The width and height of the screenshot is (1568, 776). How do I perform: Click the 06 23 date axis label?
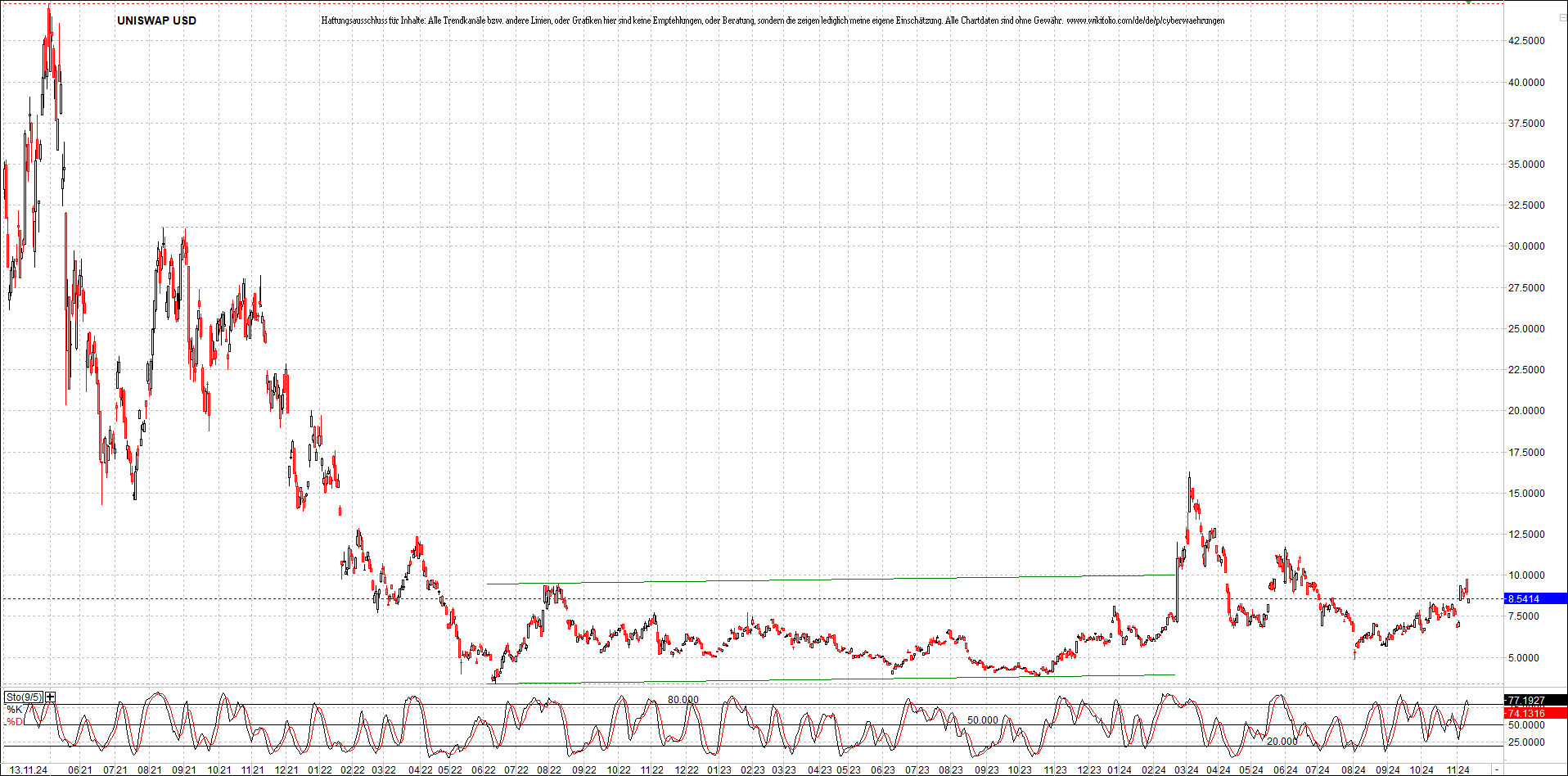[x=882, y=770]
